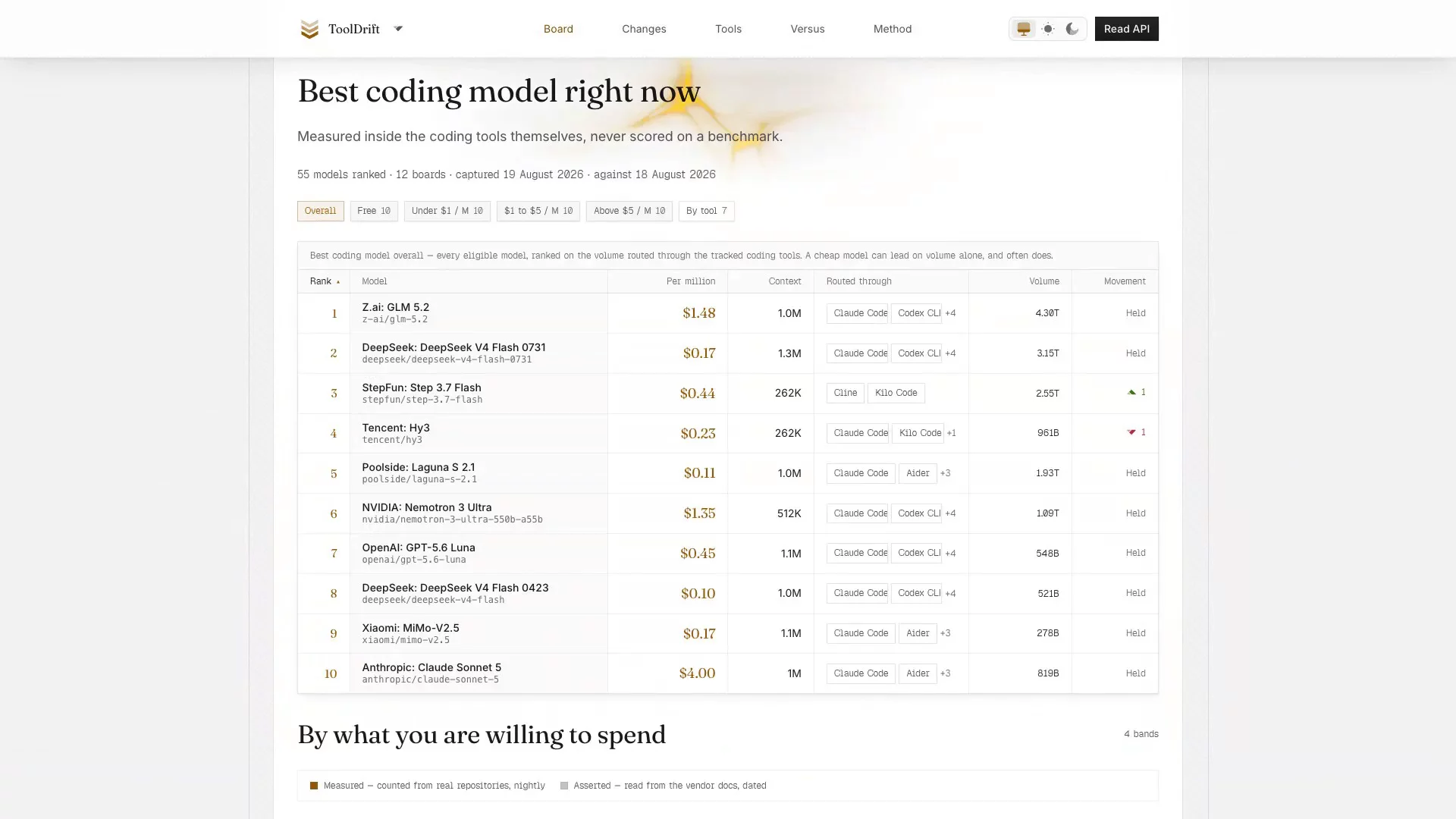The image size is (1456, 819).
Task: Click the openai/gpt-5.6-luna model id
Action: pyautogui.click(x=414, y=560)
